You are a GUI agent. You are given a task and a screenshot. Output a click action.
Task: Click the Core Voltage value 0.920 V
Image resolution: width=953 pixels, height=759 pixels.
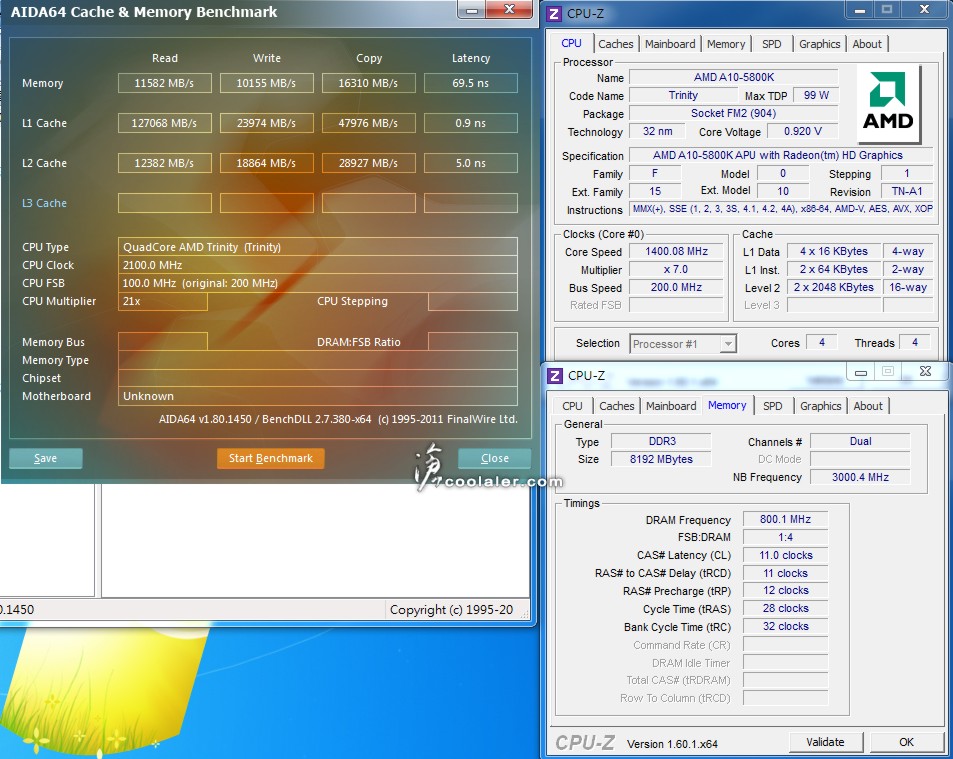(x=802, y=131)
